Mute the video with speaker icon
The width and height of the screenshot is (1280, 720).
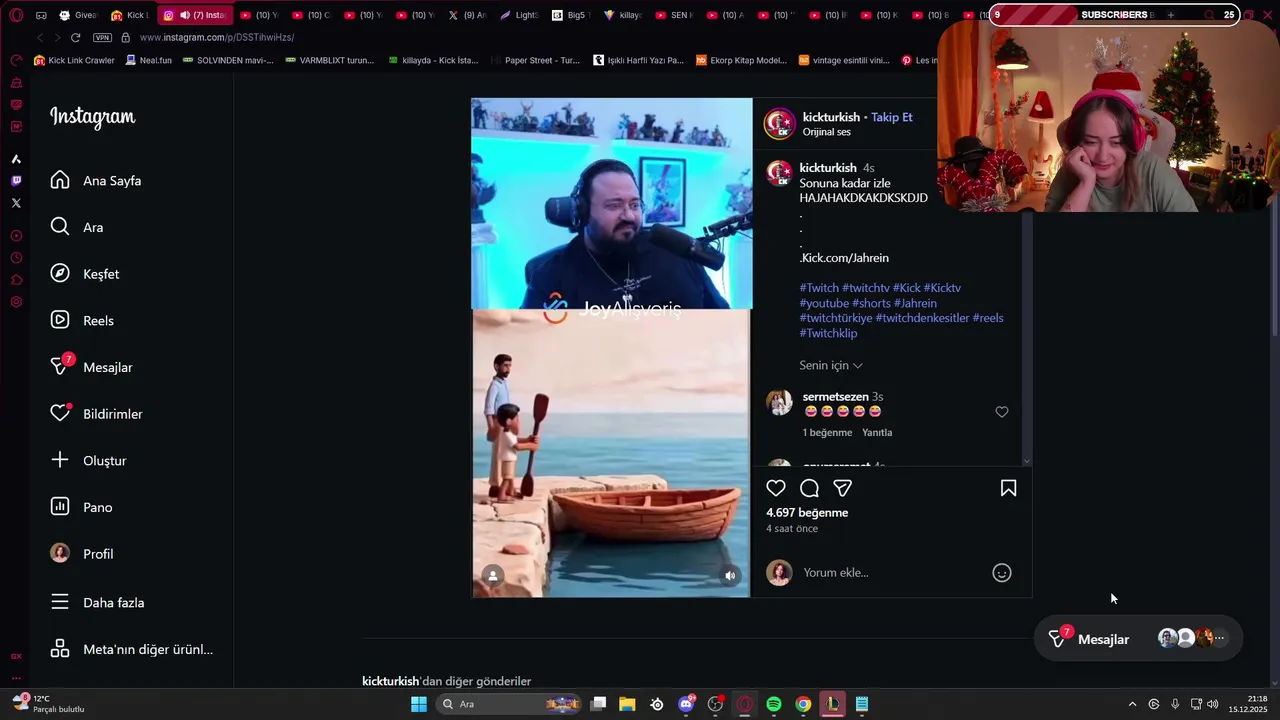point(730,575)
